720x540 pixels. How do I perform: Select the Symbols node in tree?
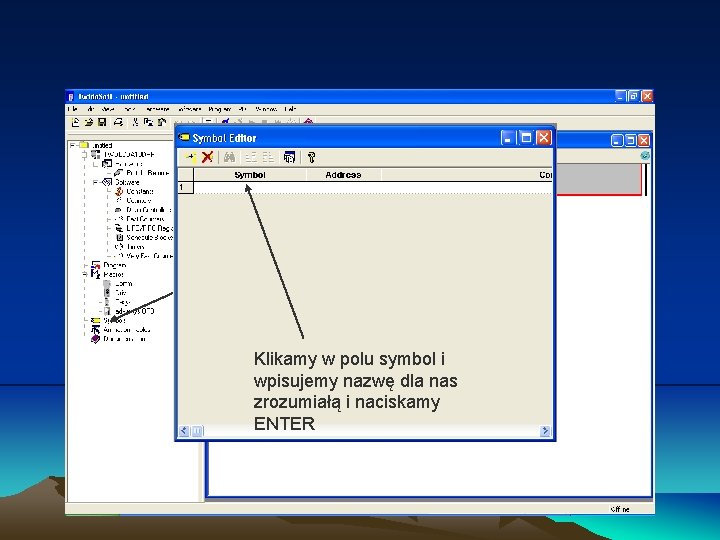pyautogui.click(x=114, y=321)
